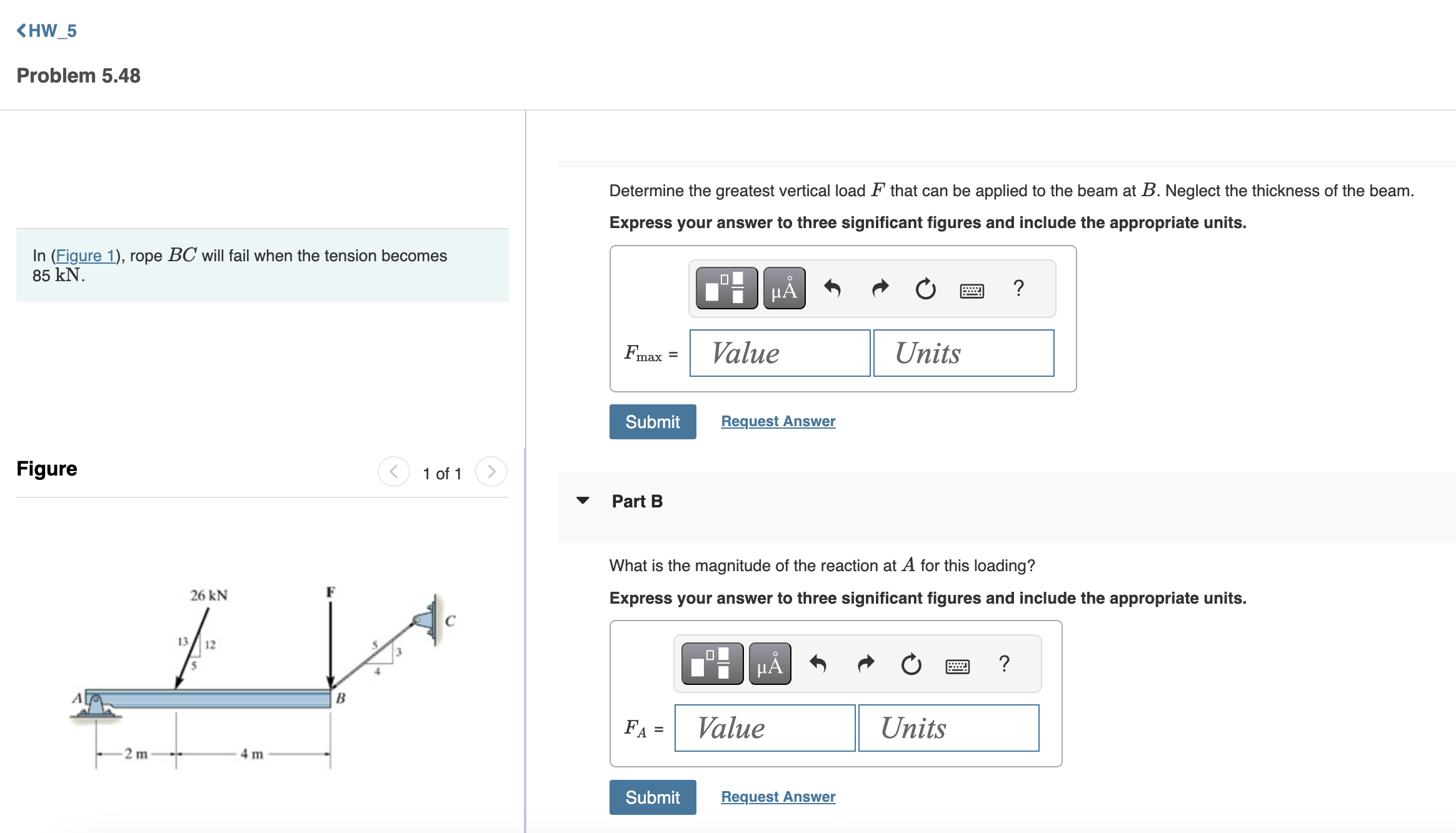Click the redo arrow in the Fmax toolbar

[x=879, y=288]
